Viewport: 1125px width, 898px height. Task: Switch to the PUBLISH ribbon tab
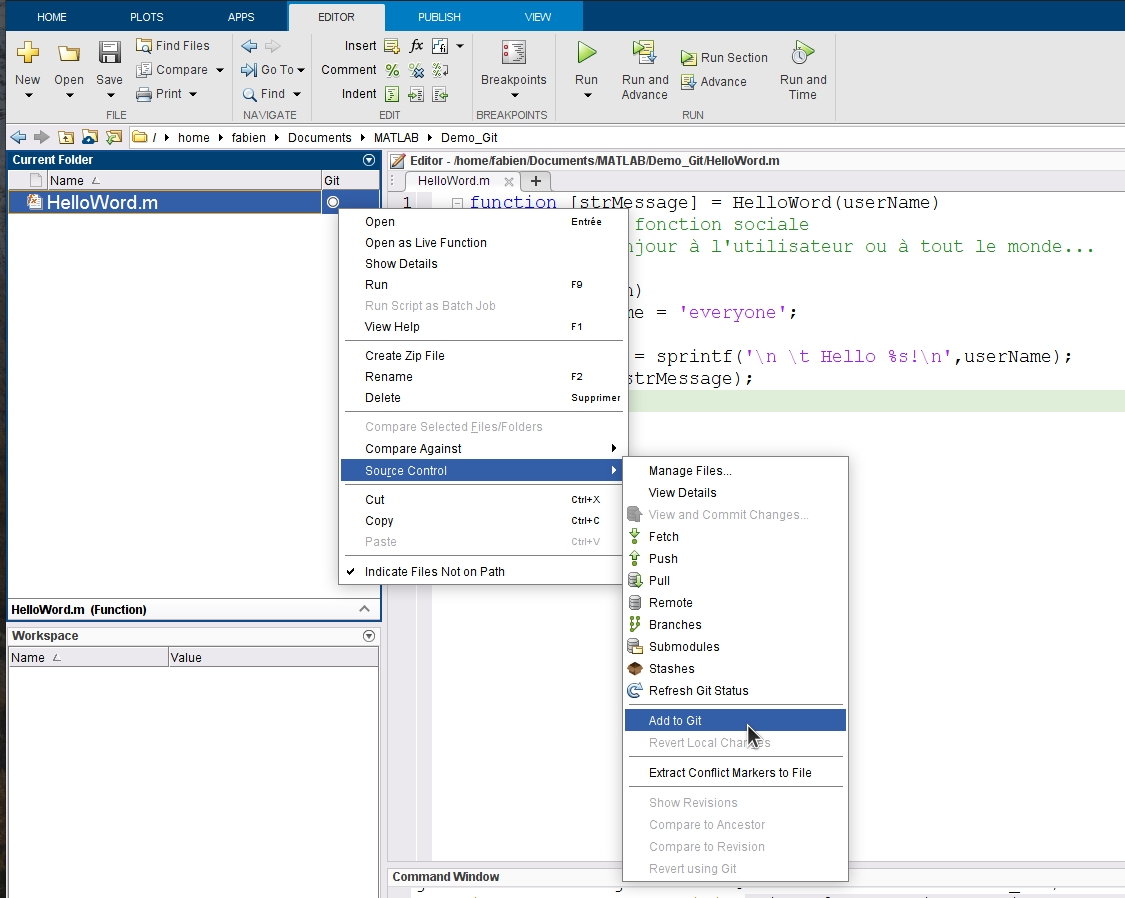click(439, 17)
